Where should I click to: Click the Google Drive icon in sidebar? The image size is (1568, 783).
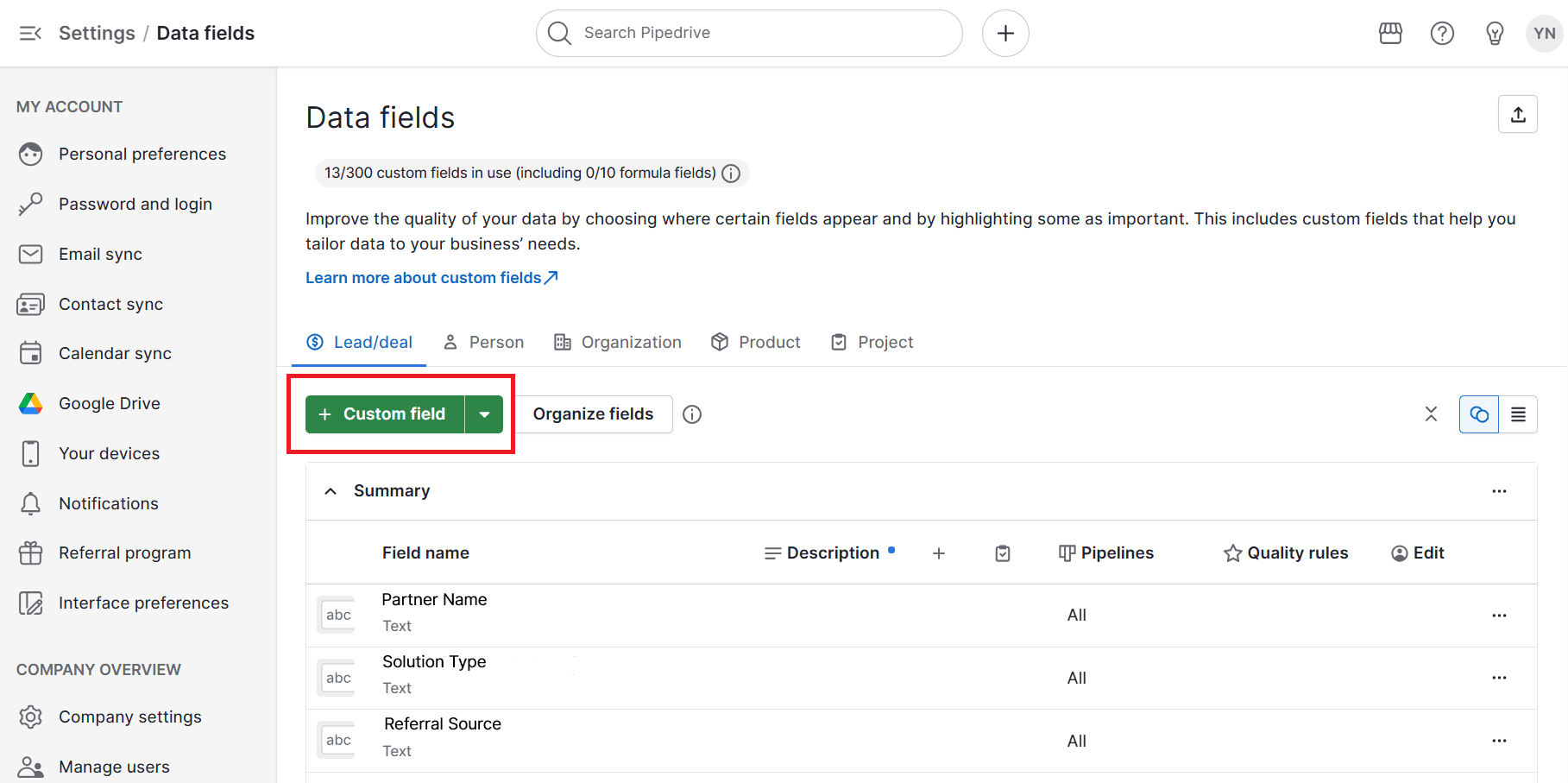point(31,402)
